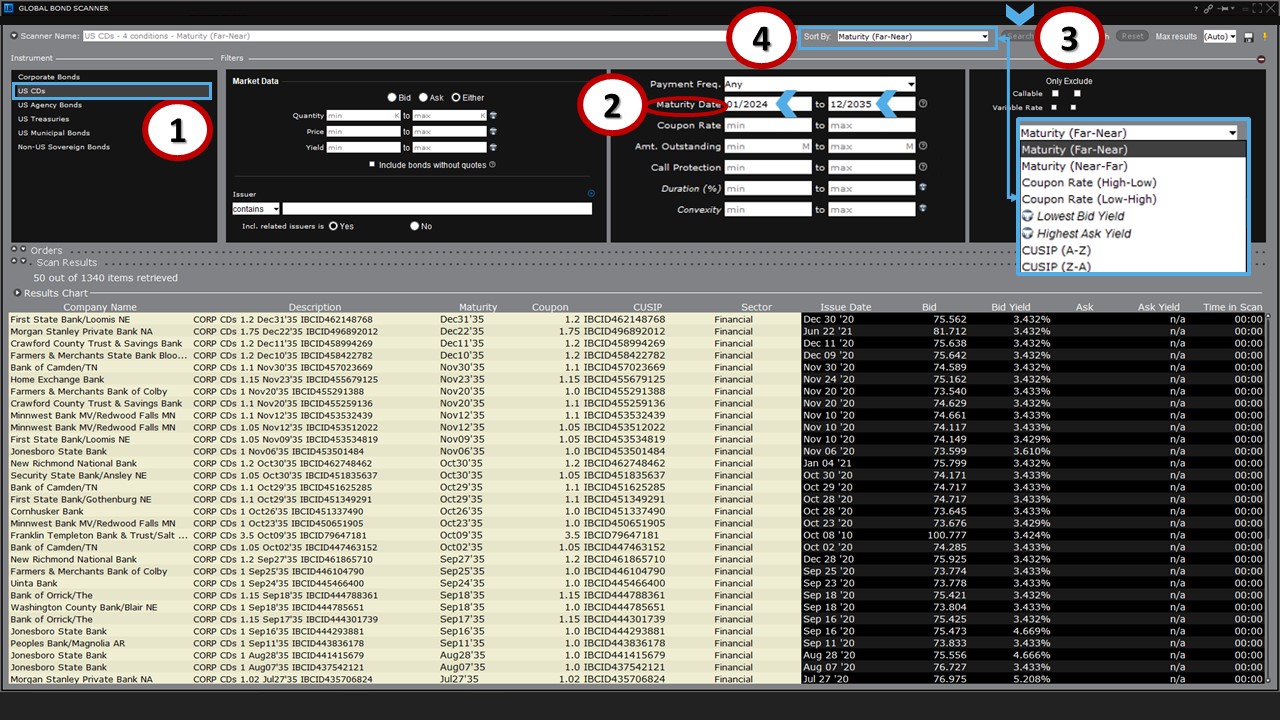
Task: Click the icon beside Quantity max field
Action: tap(494, 116)
